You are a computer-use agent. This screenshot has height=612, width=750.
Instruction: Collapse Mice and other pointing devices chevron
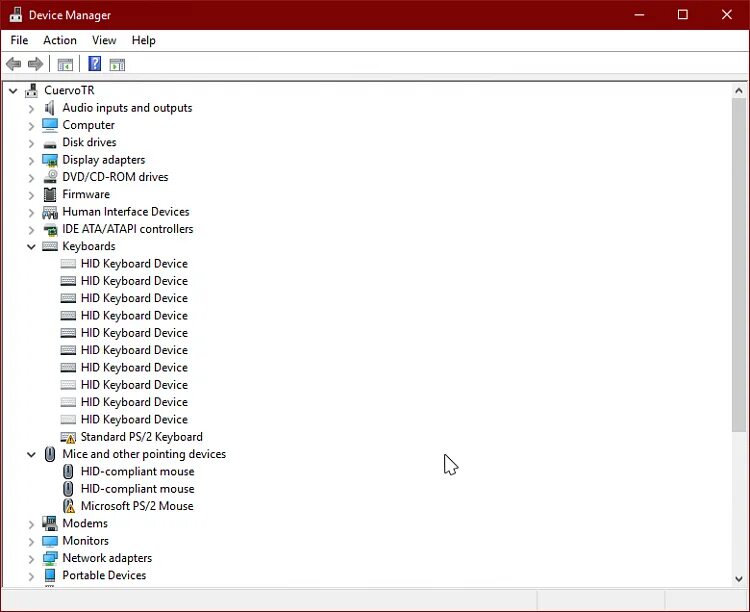pos(31,455)
